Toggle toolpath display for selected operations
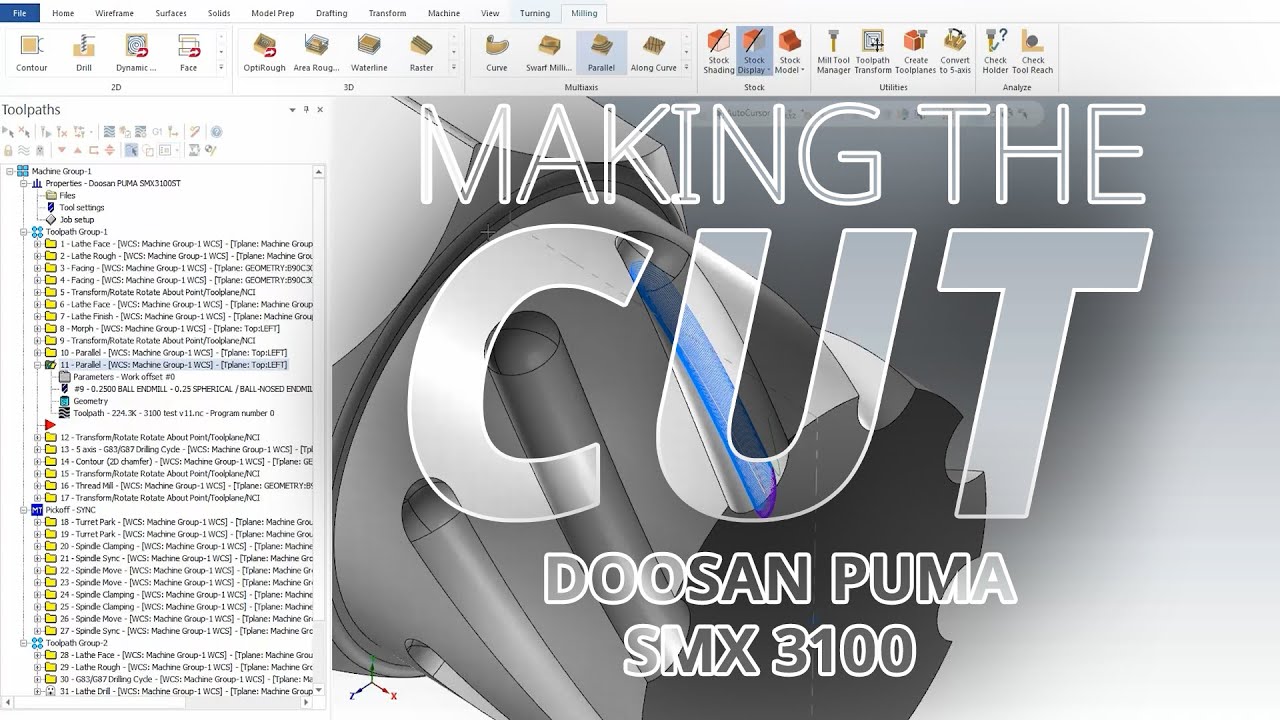Viewport: 1280px width, 720px height. [24, 150]
